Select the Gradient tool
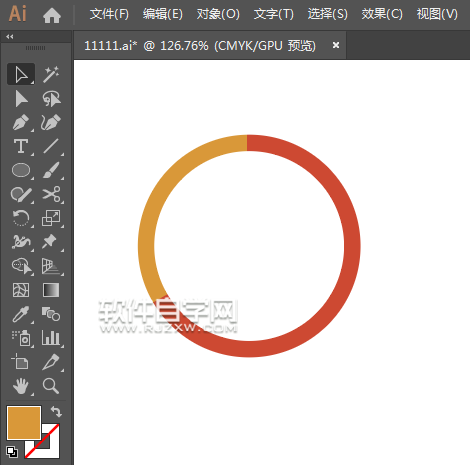Image resolution: width=470 pixels, height=465 pixels. pyautogui.click(x=51, y=290)
